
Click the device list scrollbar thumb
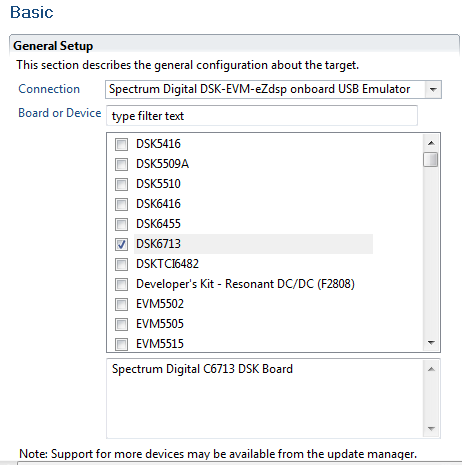tap(431, 159)
